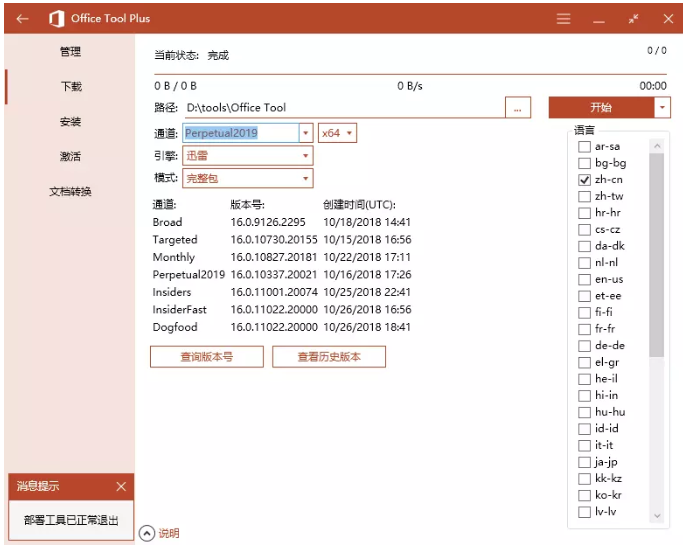Click the 部署工具已正常退出 message

(71, 520)
